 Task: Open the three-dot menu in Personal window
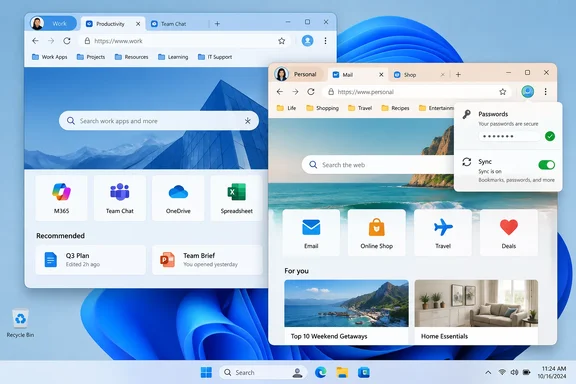[x=546, y=91]
